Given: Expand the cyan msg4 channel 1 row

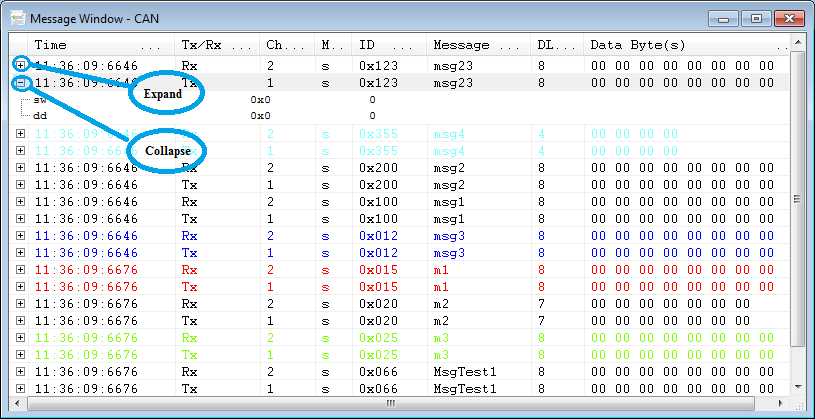Looking at the screenshot, I should 20,151.
